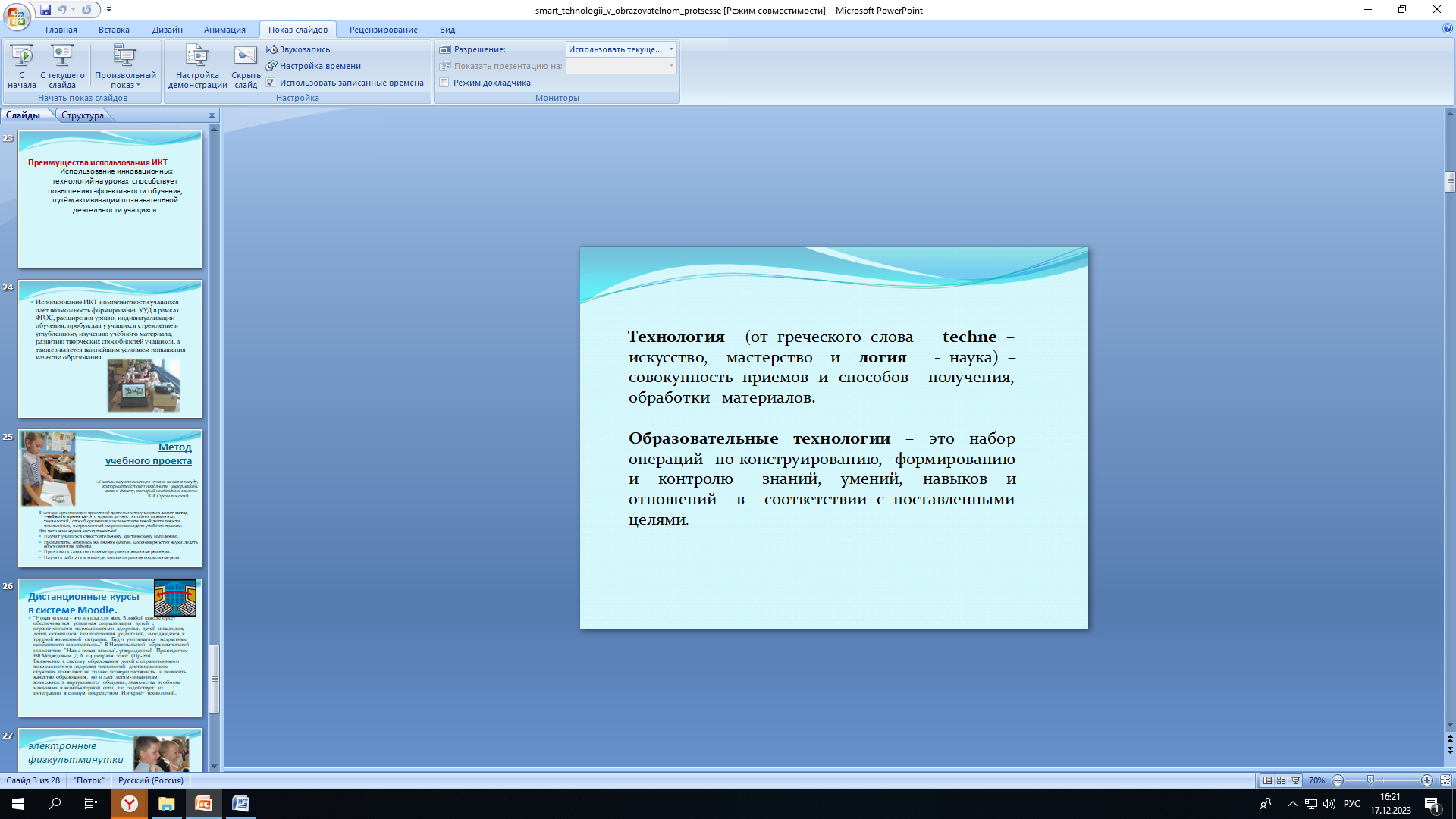Click Русский (Россия) language in status bar
Image resolution: width=1456 pixels, height=819 pixels.
(150, 780)
